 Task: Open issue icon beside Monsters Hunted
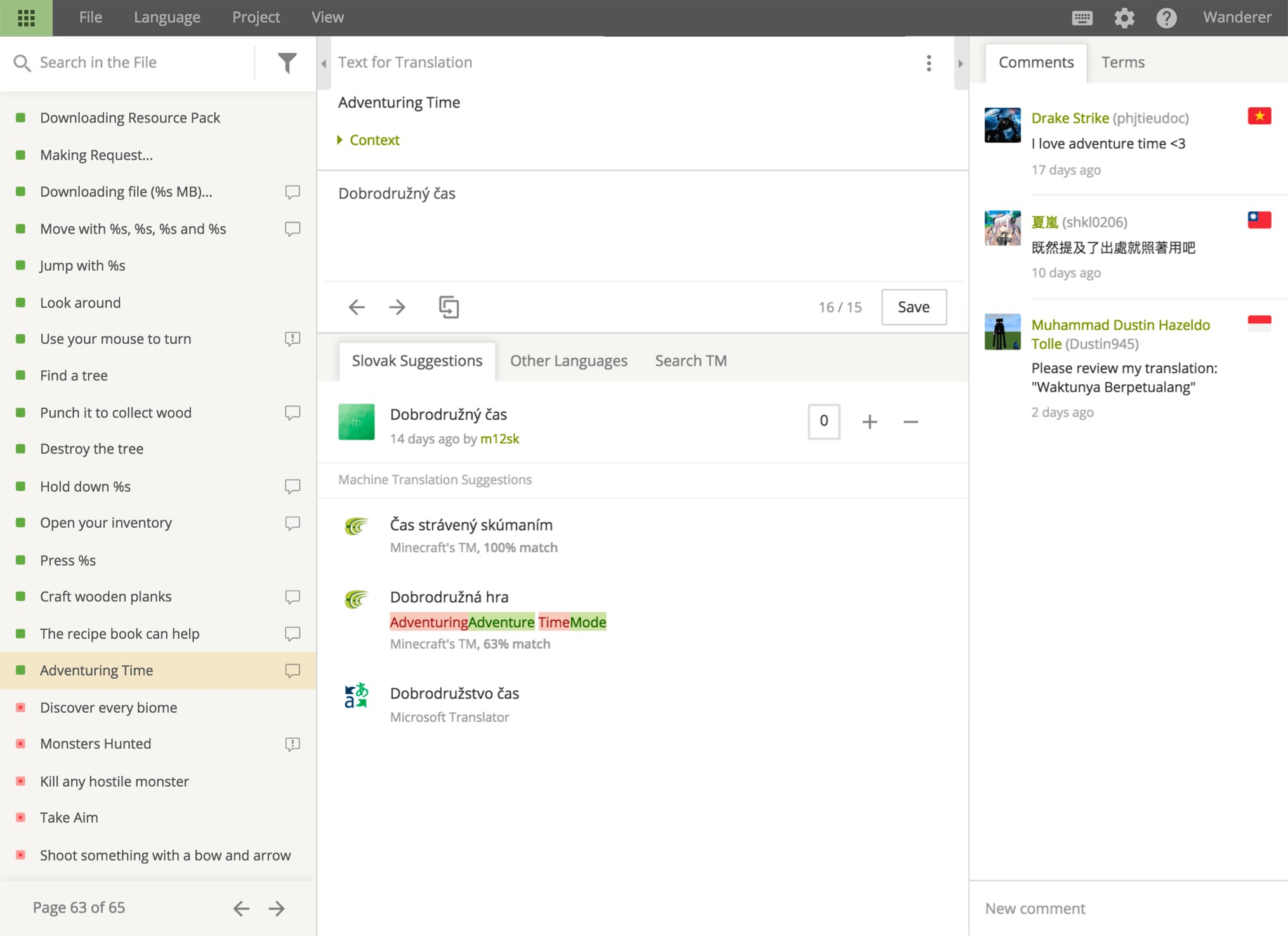pyautogui.click(x=292, y=744)
